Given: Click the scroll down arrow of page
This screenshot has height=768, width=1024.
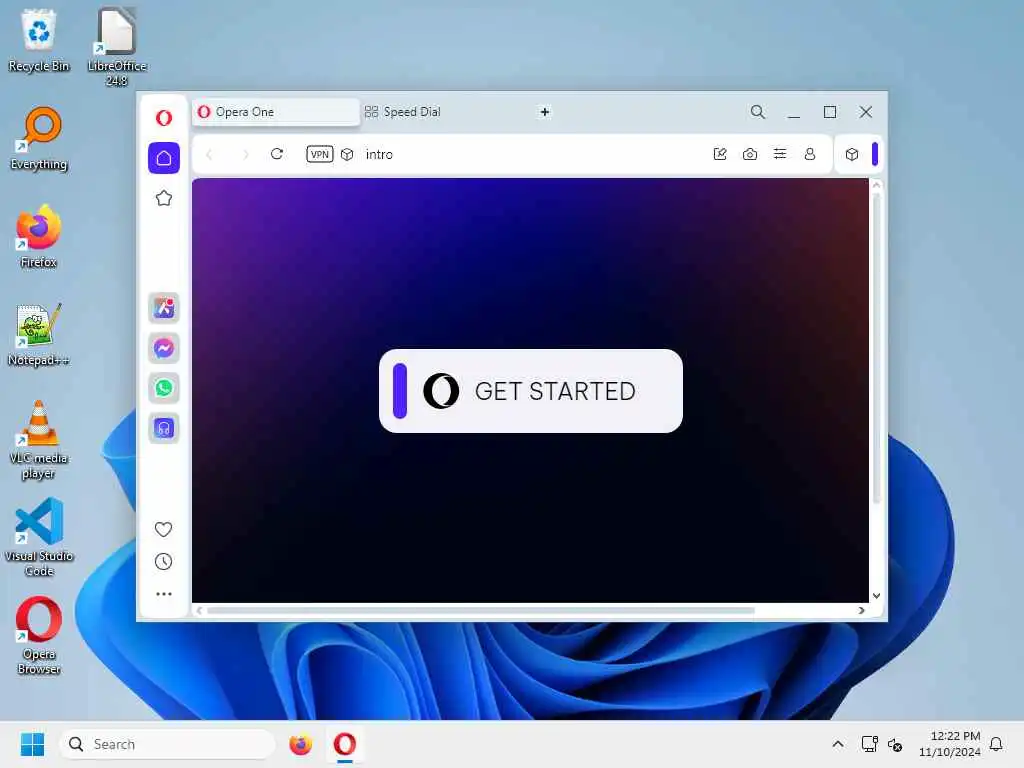Looking at the screenshot, I should pyautogui.click(x=876, y=596).
